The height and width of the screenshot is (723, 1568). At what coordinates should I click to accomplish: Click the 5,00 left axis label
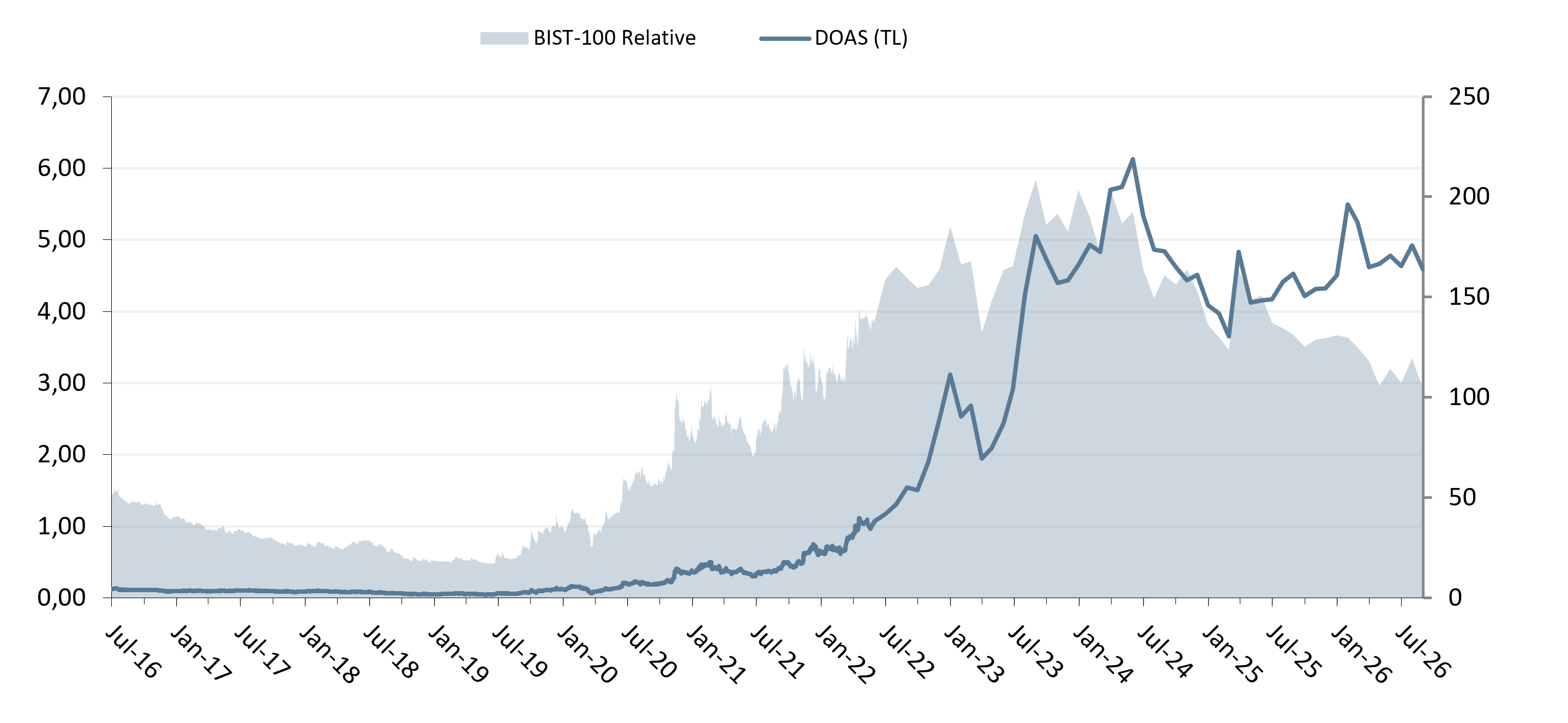[62, 239]
